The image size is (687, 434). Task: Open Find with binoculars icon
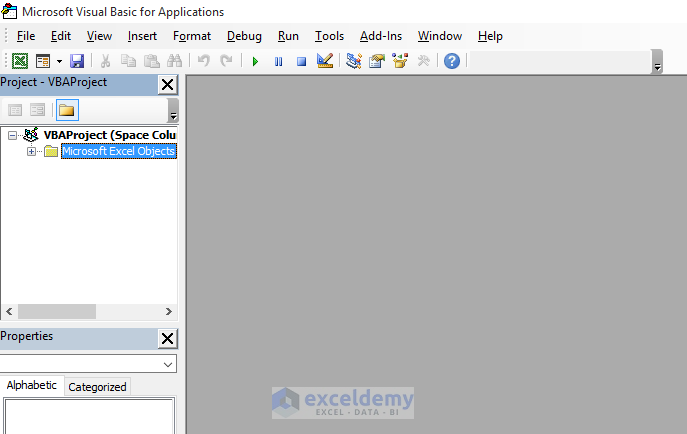(174, 61)
